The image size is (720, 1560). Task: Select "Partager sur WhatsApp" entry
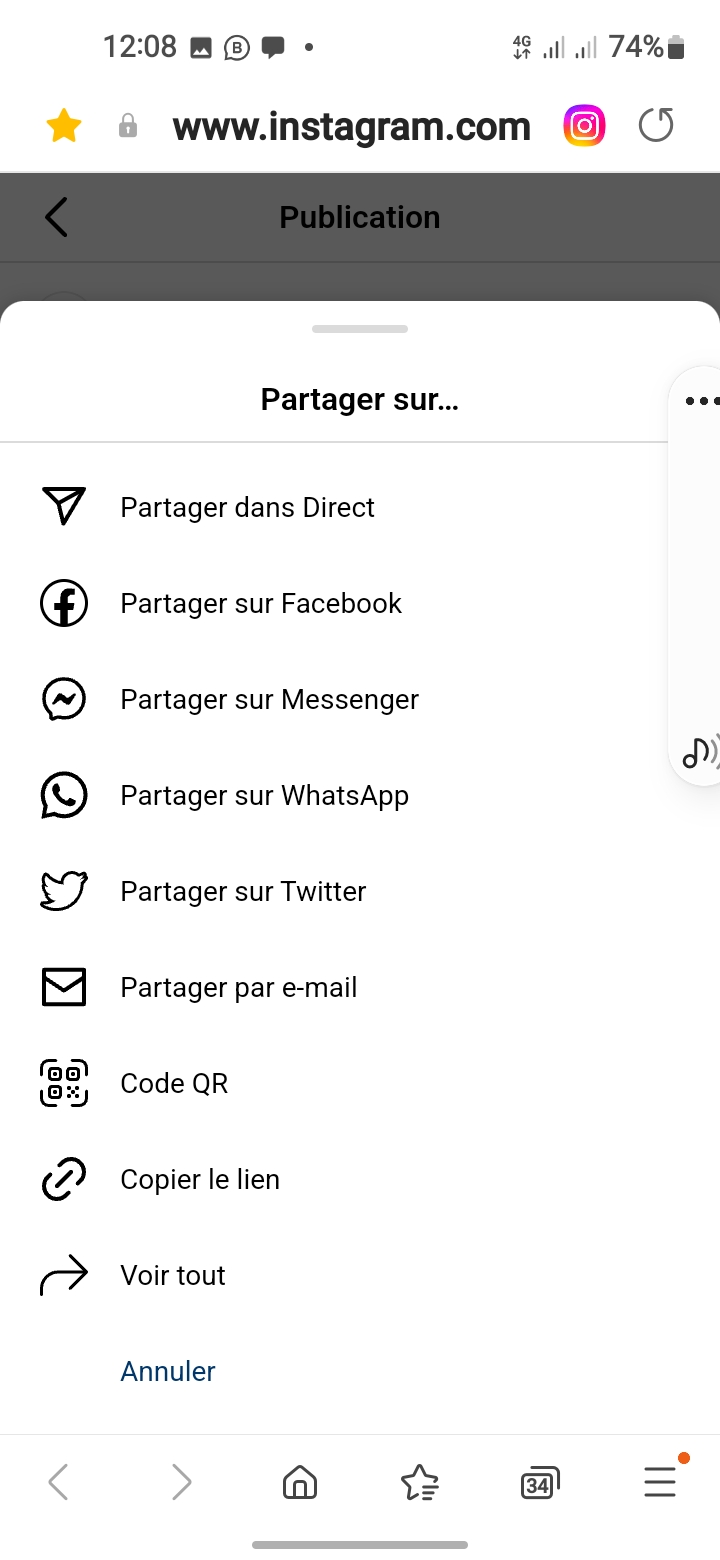point(264,795)
